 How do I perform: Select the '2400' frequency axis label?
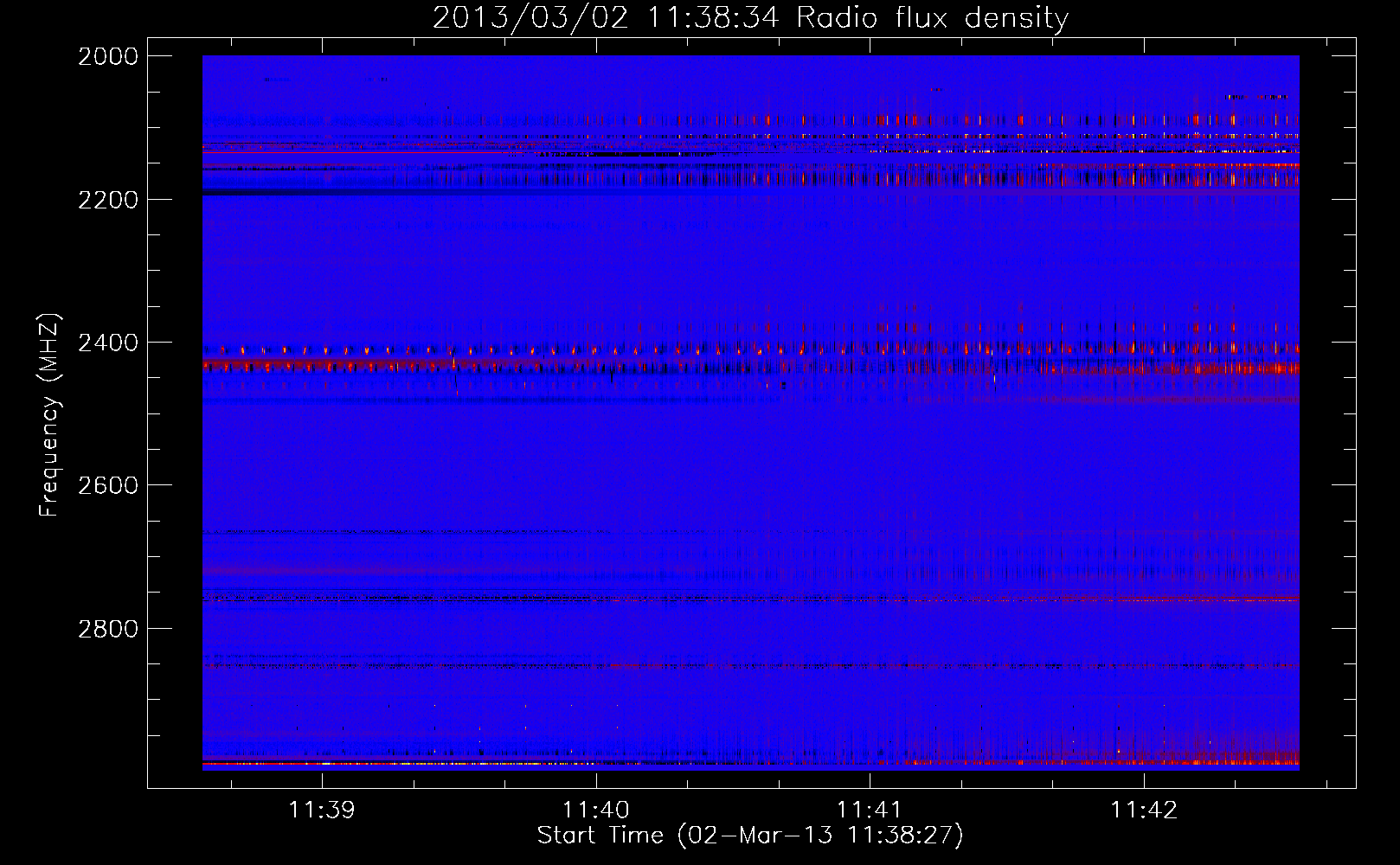point(108,343)
